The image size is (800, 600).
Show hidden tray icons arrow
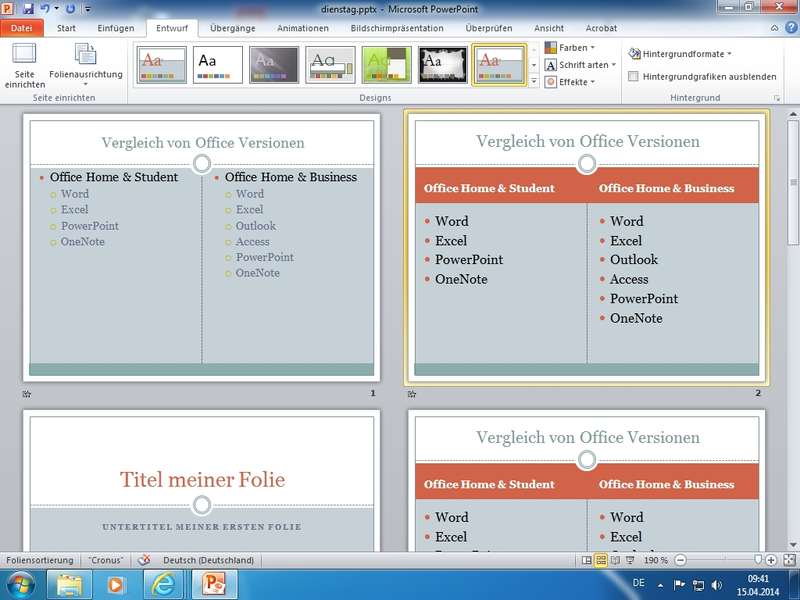(661, 586)
